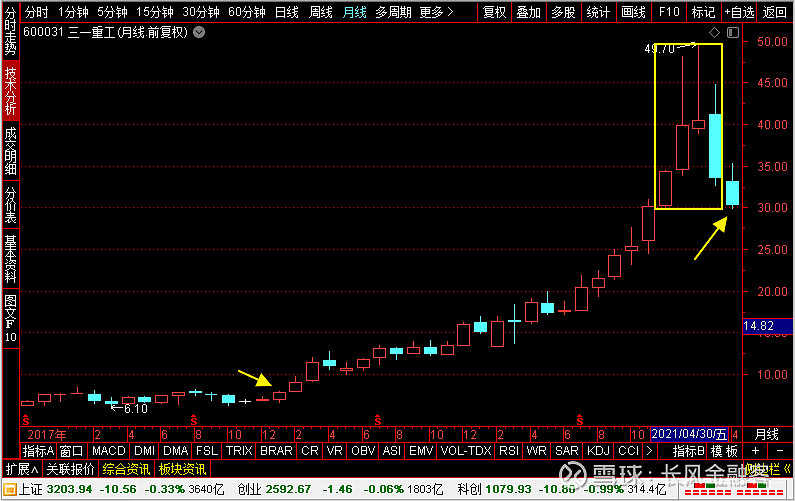The height and width of the screenshot is (501, 795).
Task: Select the RSI indicator
Action: (x=509, y=450)
